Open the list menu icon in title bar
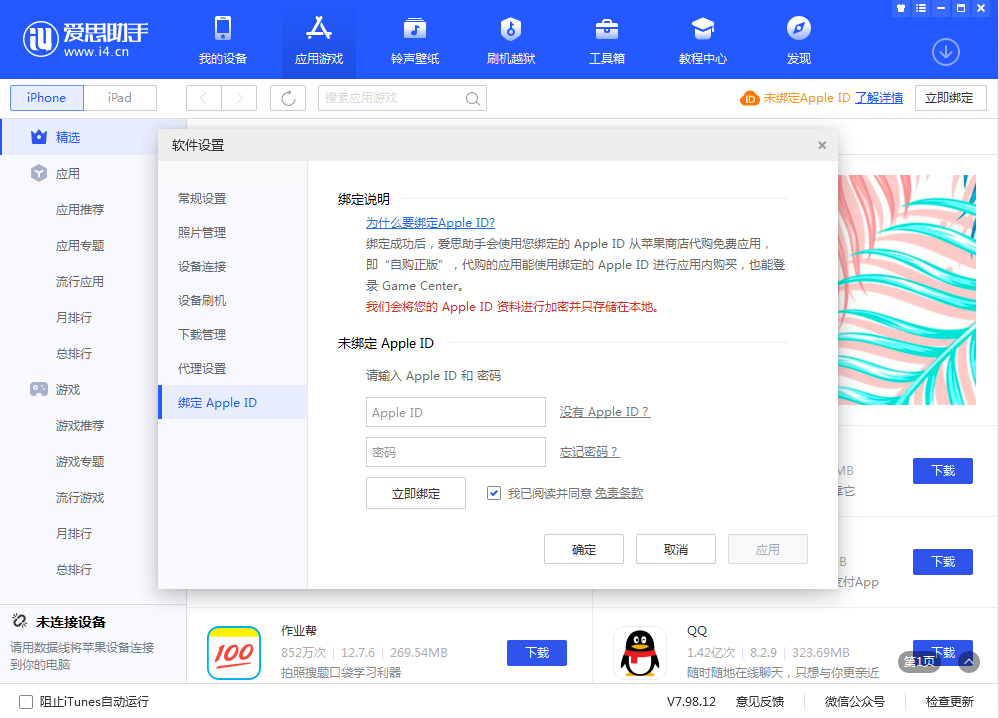Viewport: 999px width, 718px height. [921, 8]
